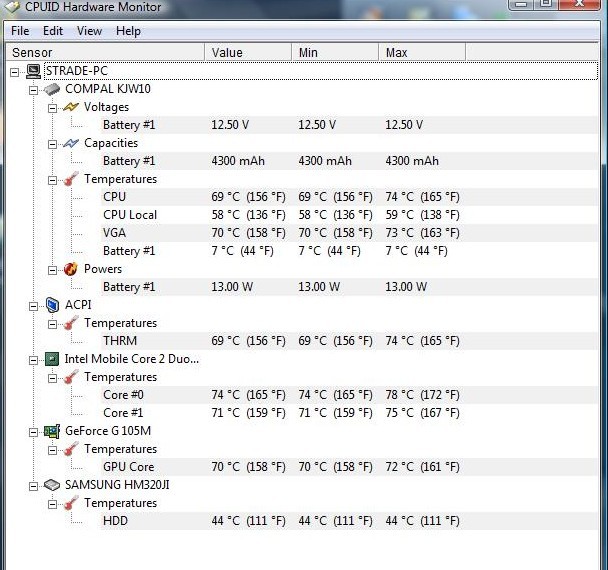Image resolution: width=608 pixels, height=570 pixels.
Task: Click the Max value 75 °C for Core #1
Action: pos(422,413)
